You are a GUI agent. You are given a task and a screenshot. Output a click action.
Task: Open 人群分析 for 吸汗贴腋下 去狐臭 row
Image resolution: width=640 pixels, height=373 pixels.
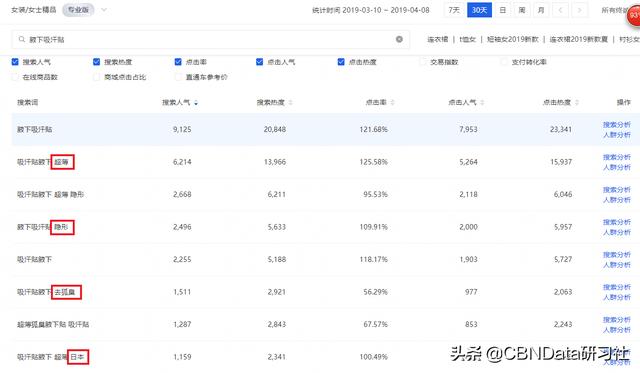tap(617, 297)
